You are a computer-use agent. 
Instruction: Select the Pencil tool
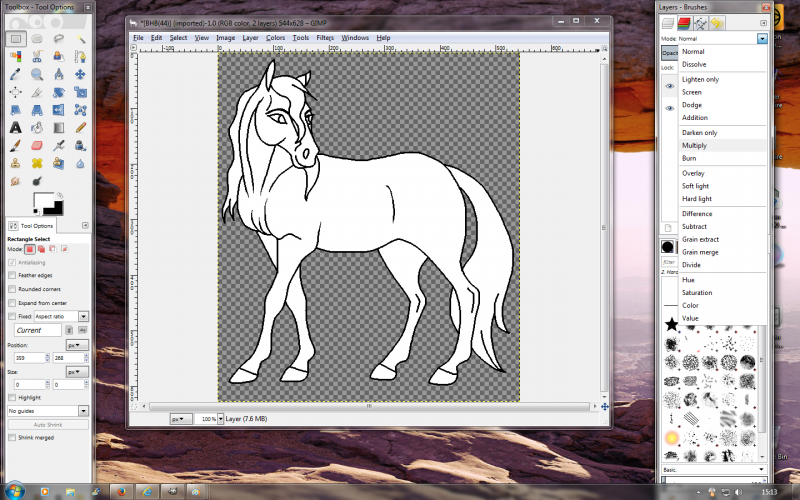[x=80, y=128]
